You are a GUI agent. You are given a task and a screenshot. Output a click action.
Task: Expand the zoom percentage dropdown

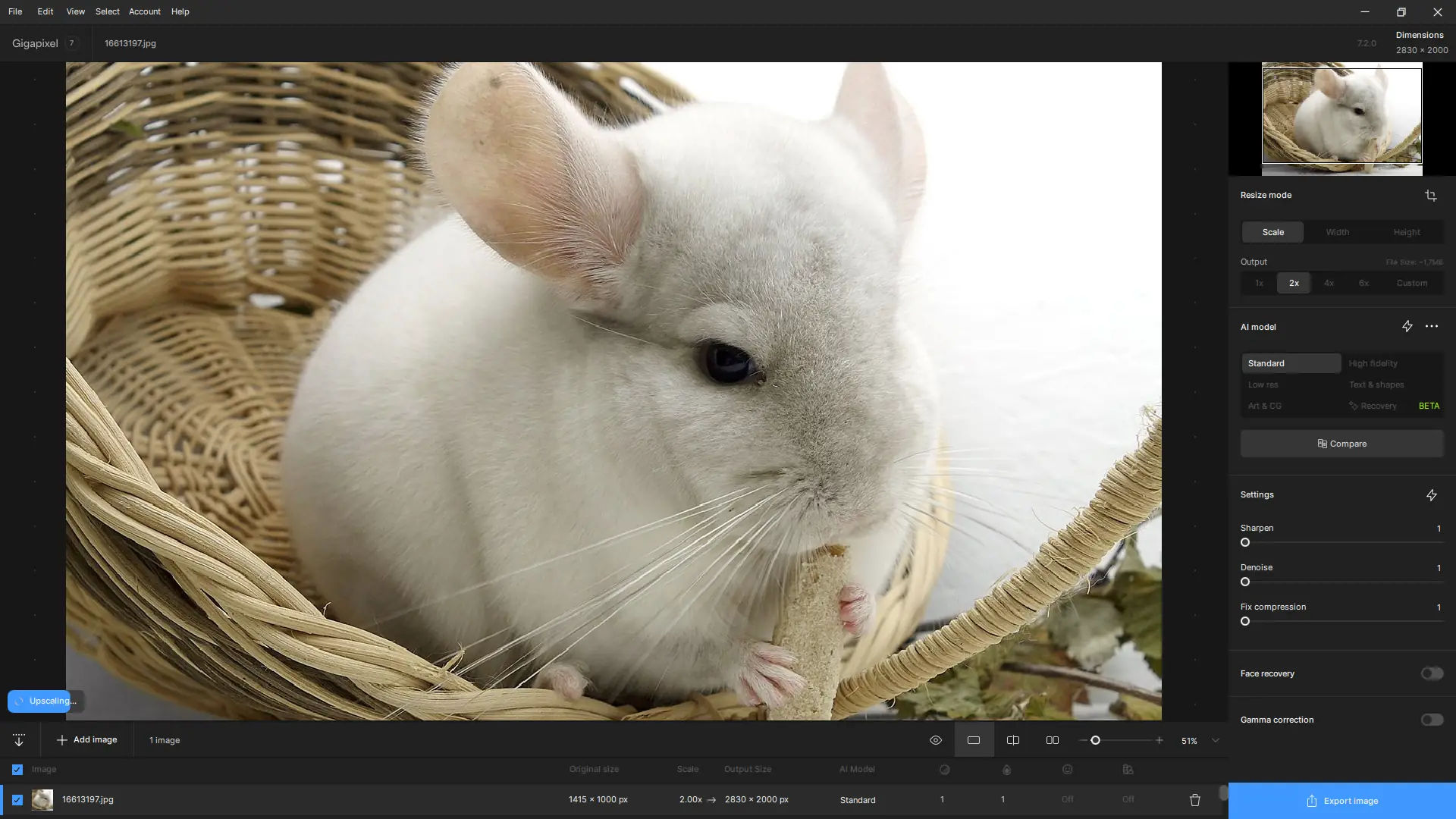pyautogui.click(x=1216, y=740)
